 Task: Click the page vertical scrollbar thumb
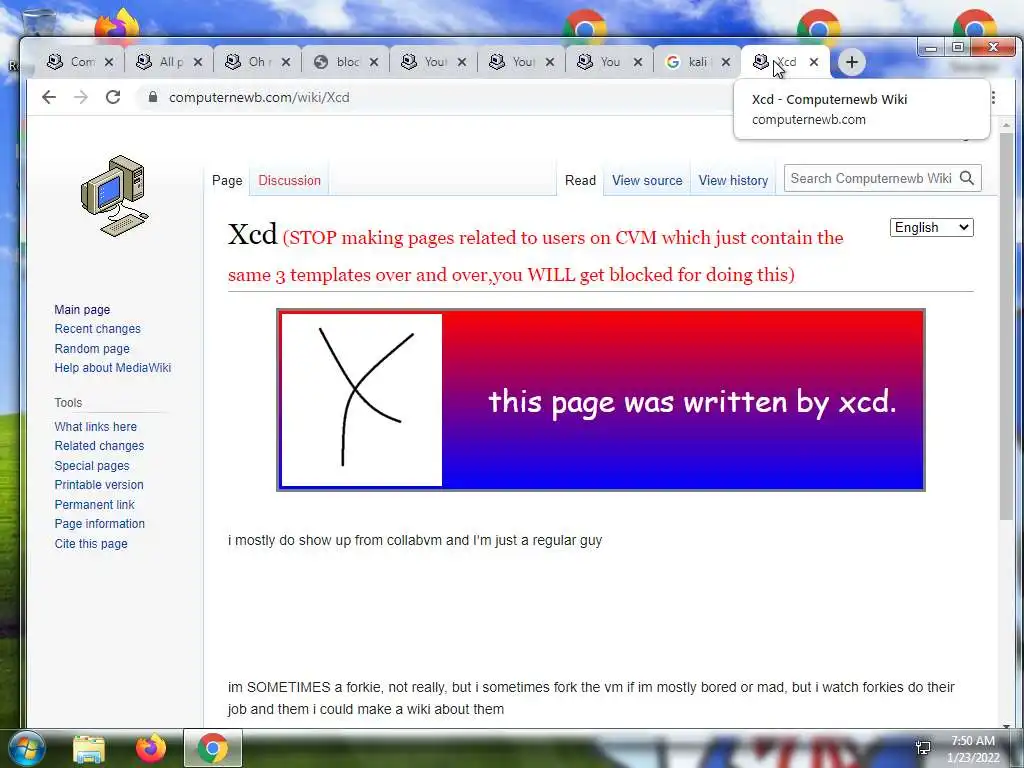tap(1006, 327)
